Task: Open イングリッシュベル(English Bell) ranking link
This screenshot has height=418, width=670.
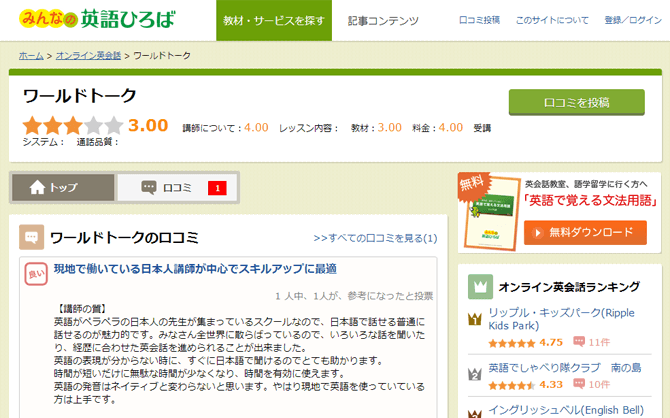Action: tap(566, 410)
